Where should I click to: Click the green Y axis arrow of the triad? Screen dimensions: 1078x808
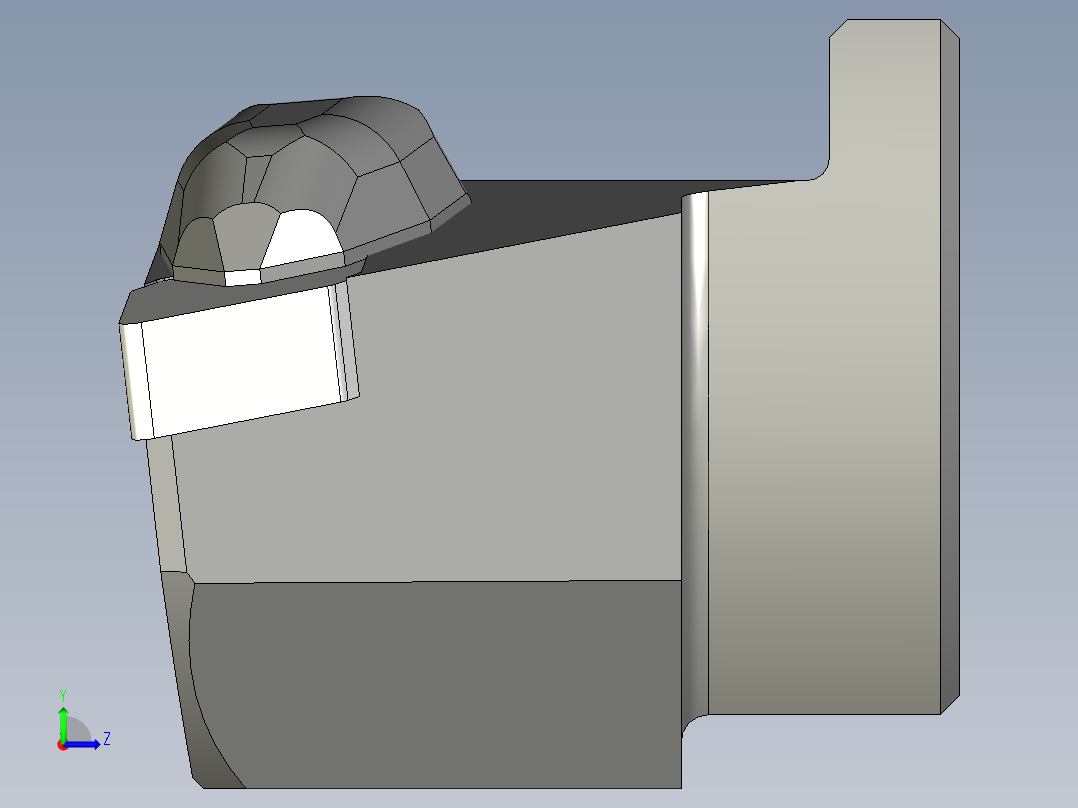63,722
